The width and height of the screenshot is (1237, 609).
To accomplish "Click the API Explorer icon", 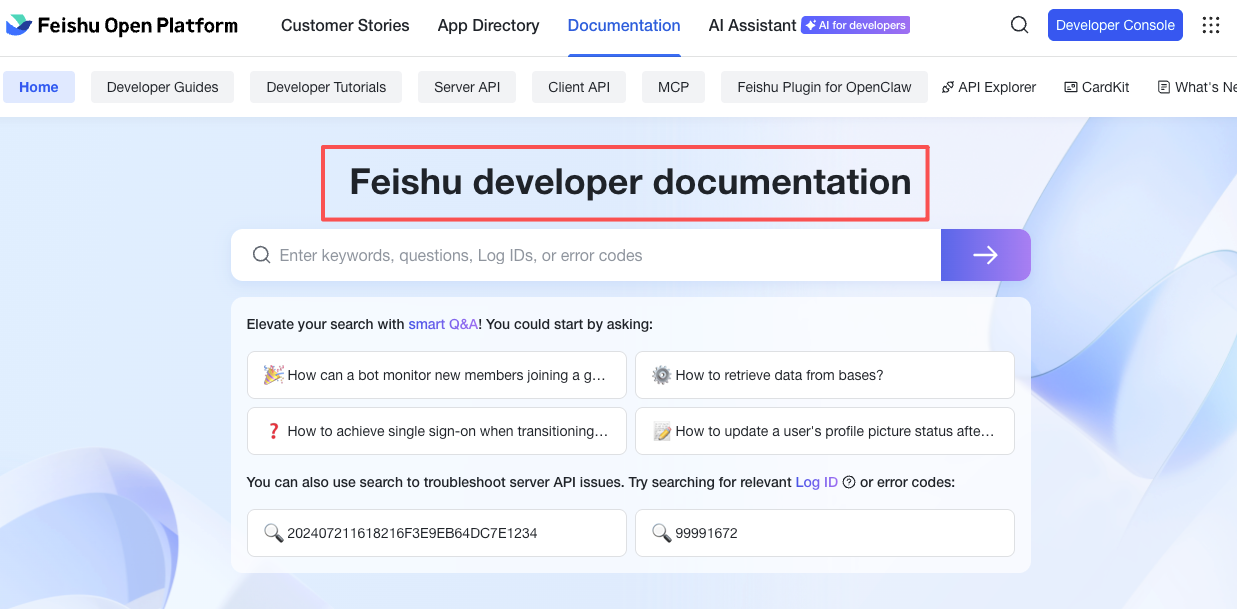I will point(948,87).
